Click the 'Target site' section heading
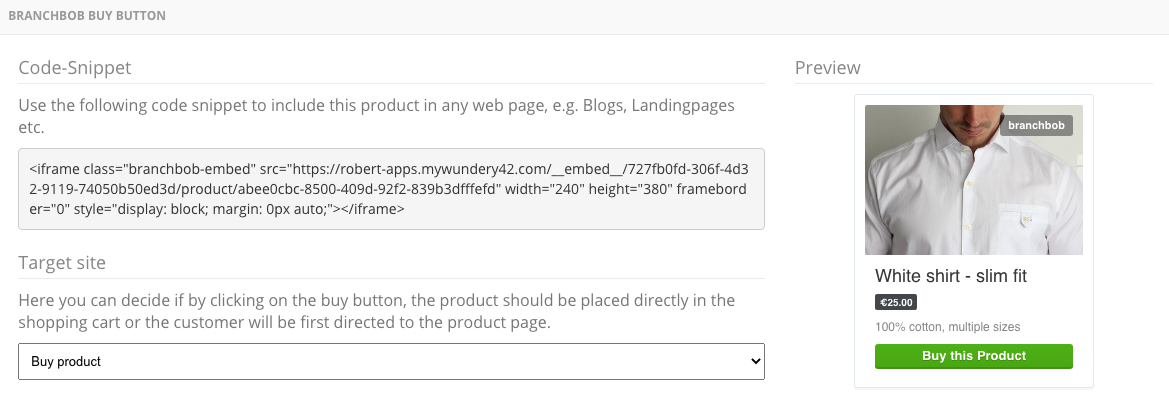Viewport: 1169px width, 393px height. (x=62, y=262)
